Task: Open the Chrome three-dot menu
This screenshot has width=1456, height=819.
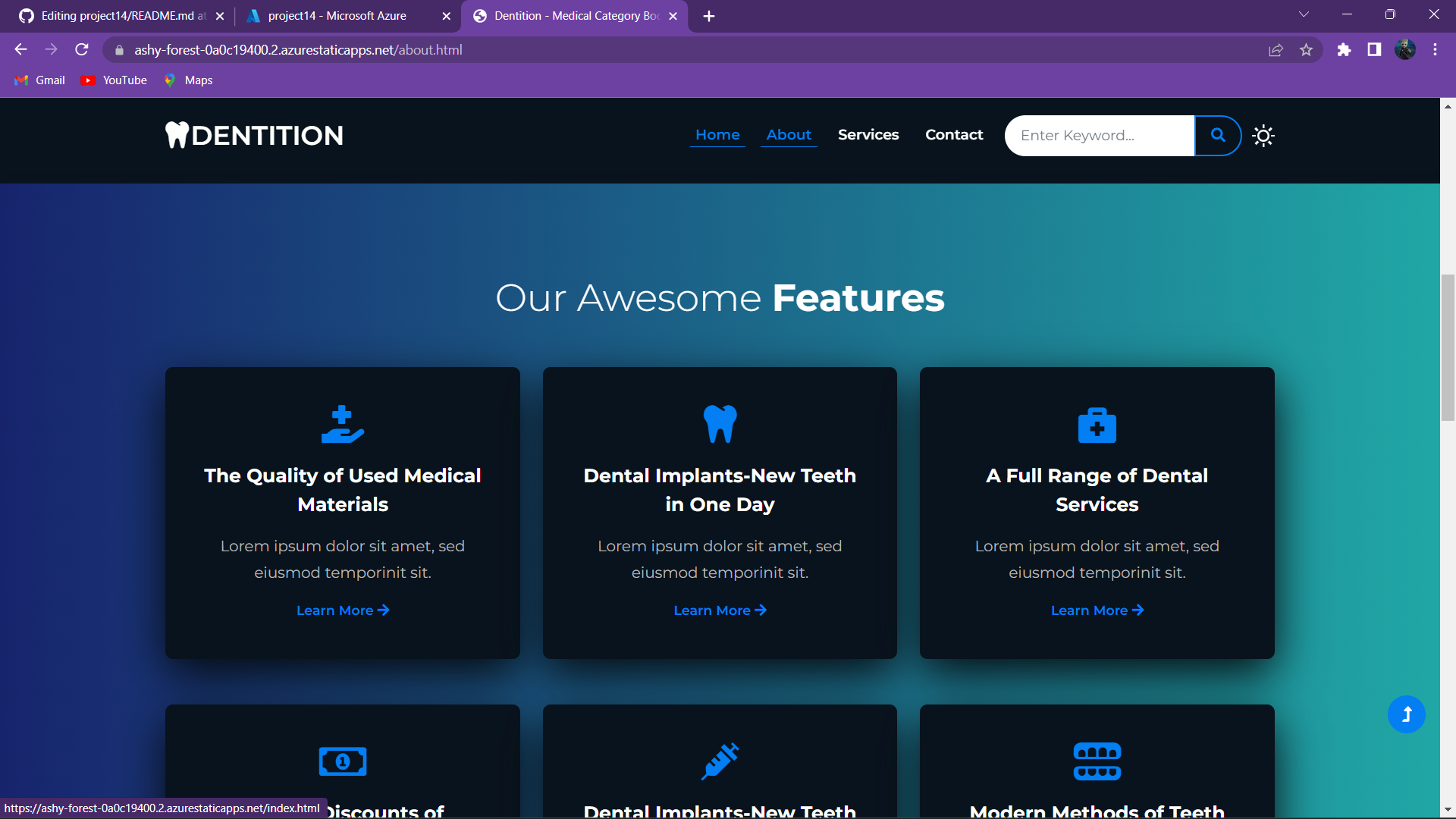Action: 1435,49
